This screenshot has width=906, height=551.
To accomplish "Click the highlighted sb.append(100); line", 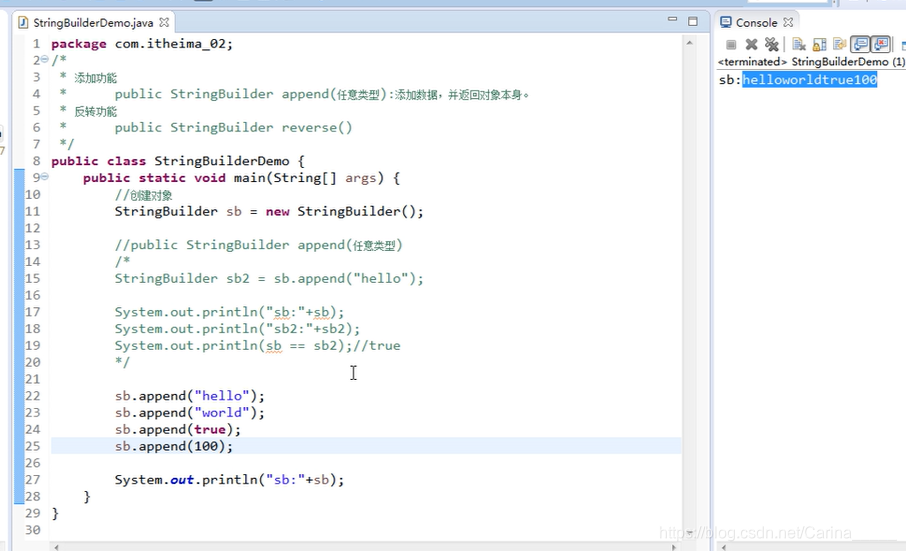I will pyautogui.click(x=173, y=446).
